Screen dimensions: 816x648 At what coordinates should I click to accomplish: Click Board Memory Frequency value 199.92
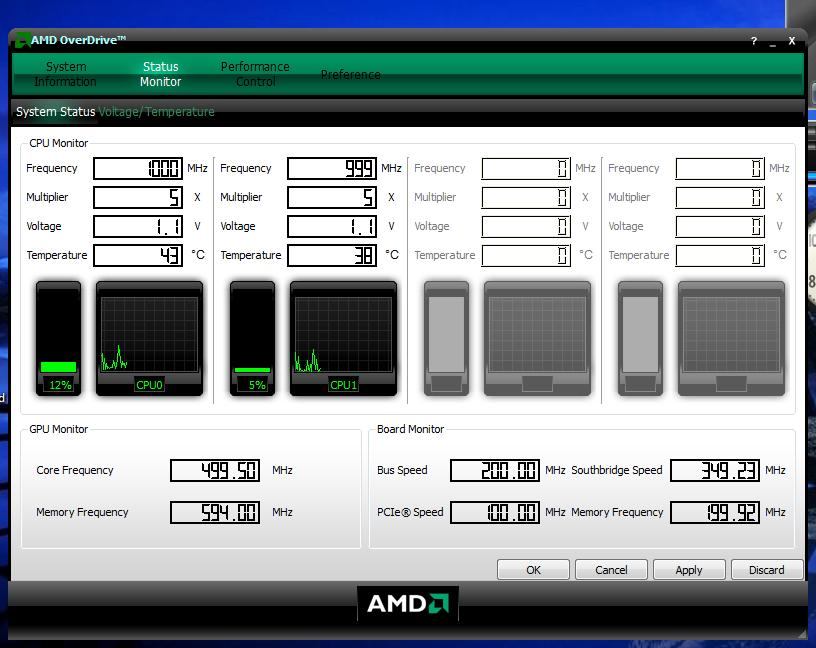coord(715,513)
